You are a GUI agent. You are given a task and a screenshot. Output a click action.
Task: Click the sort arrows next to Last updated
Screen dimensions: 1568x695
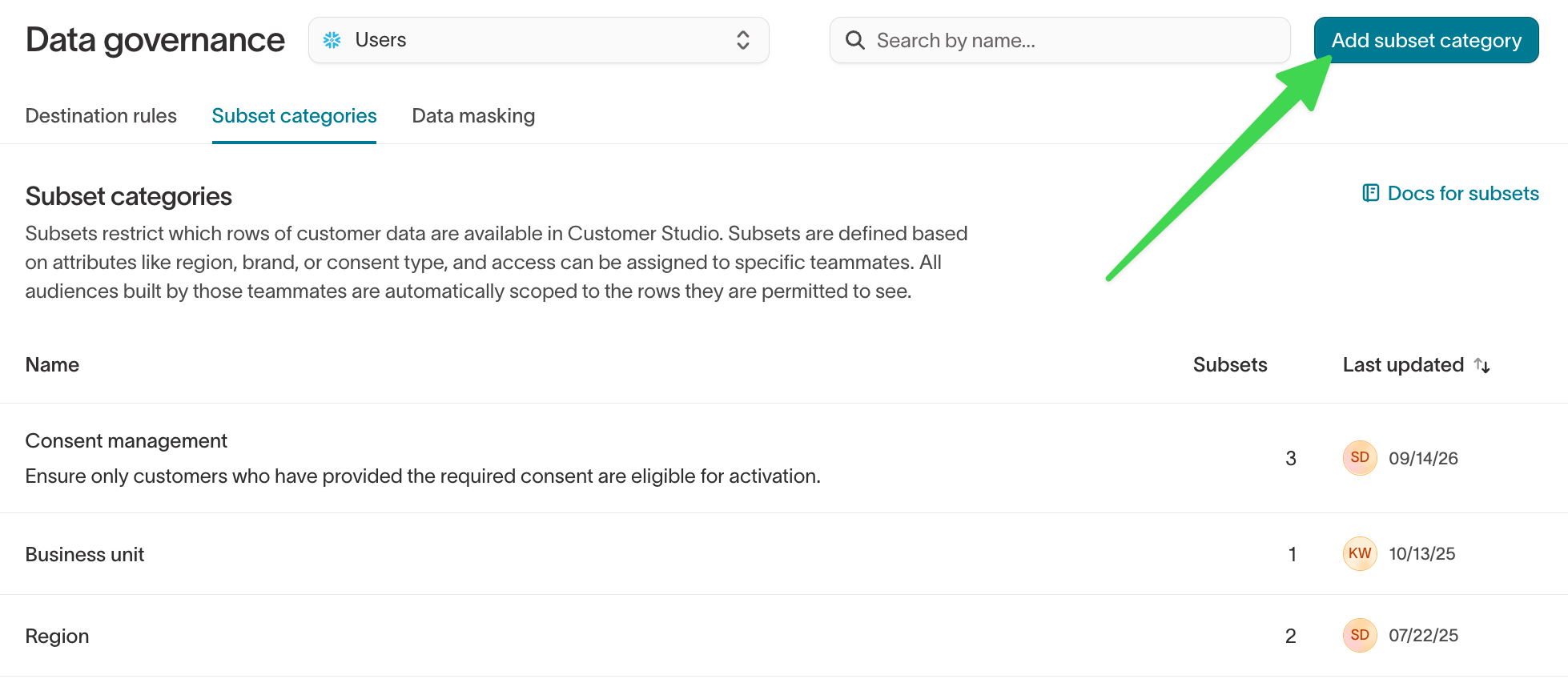pos(1482,365)
